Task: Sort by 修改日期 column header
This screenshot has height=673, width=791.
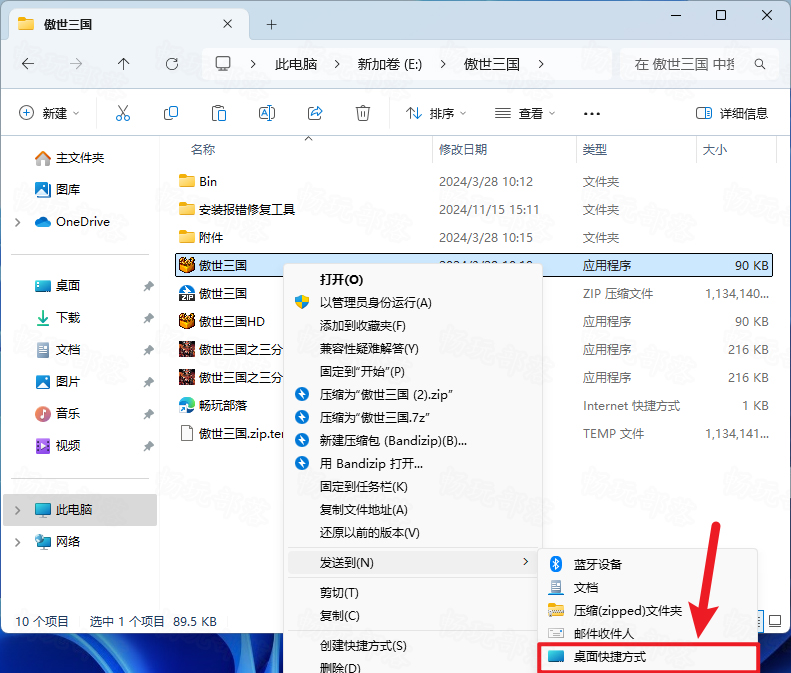Action: coord(463,149)
